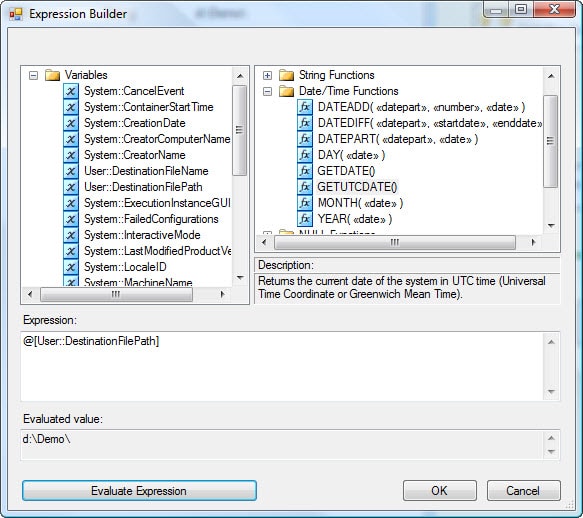Select the User::DestinationFilePath variable icon
Image resolution: width=583 pixels, height=518 pixels.
coord(71,187)
